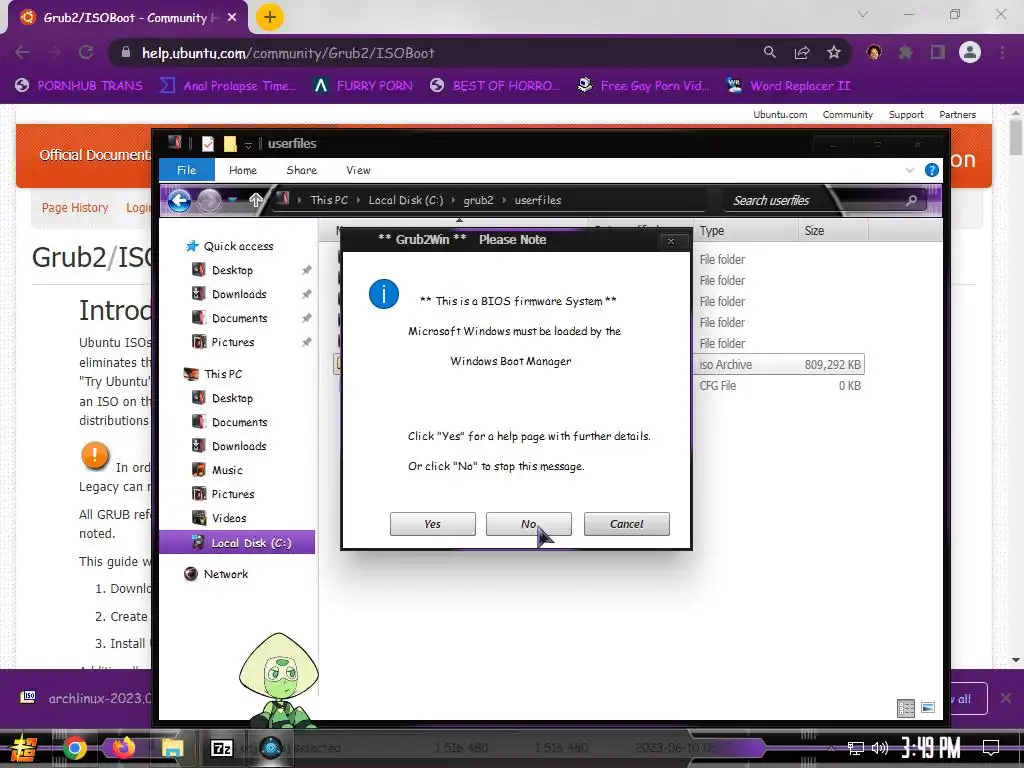Viewport: 1024px width, 768px height.
Task: Toggle the Chrome side panel icon
Action: tap(938, 52)
